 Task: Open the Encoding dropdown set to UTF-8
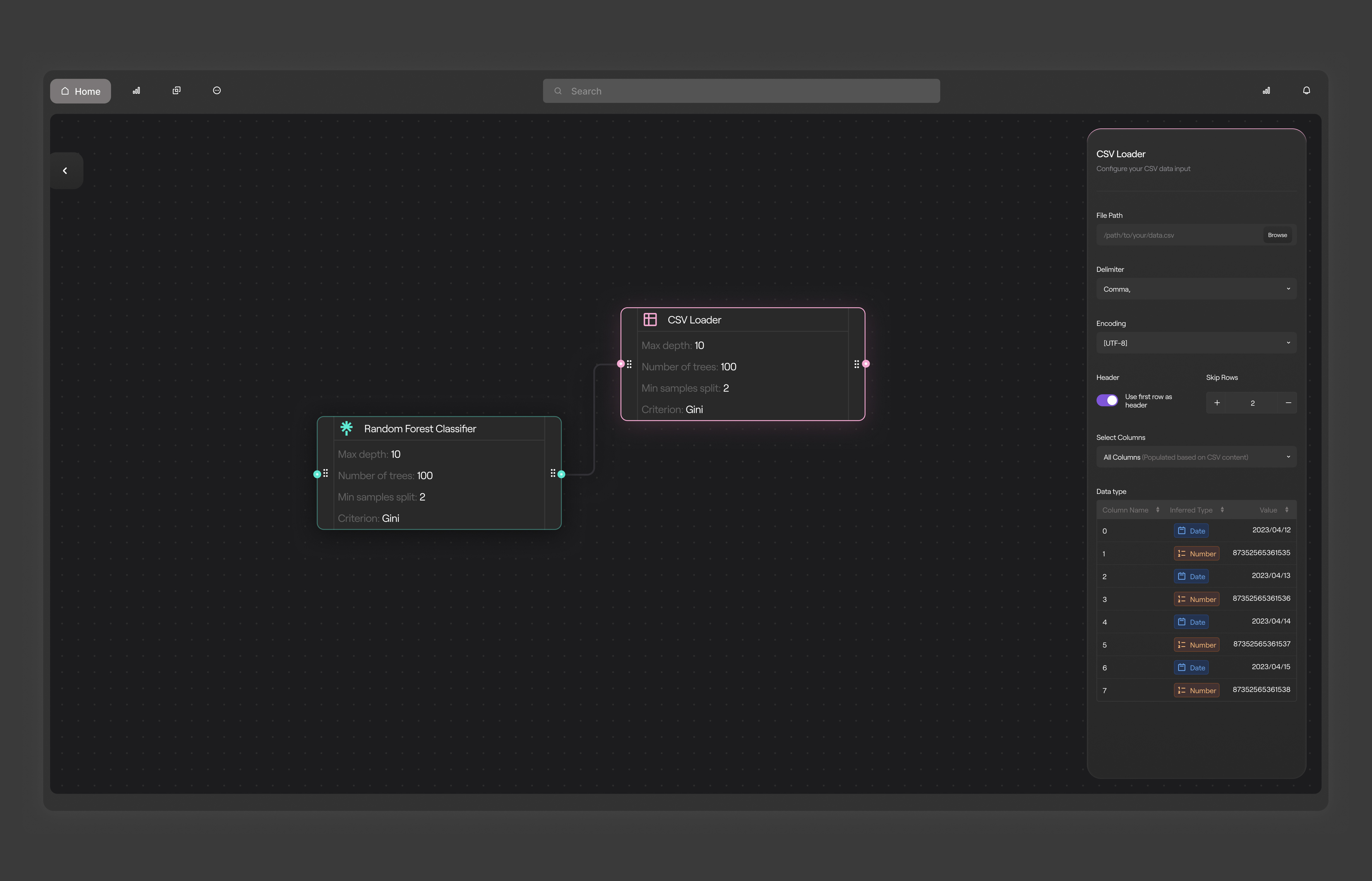[1196, 343]
